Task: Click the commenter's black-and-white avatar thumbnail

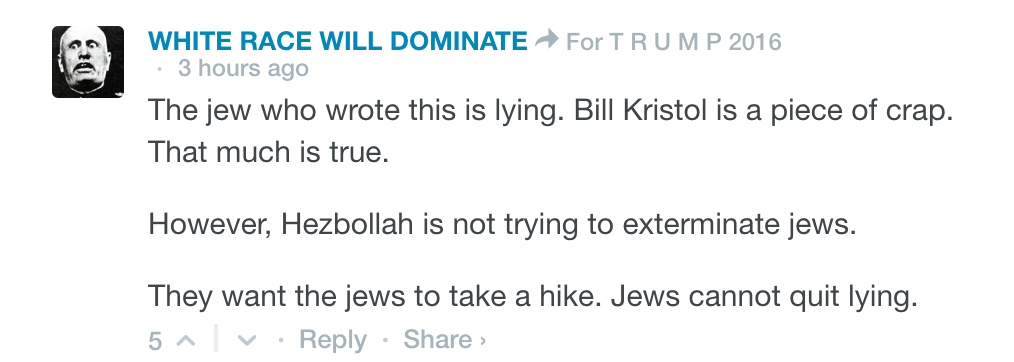Action: (88, 62)
